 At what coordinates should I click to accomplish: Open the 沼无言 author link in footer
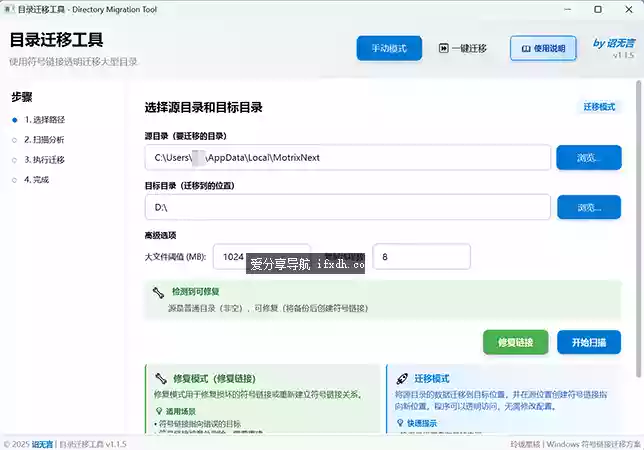click(42, 444)
